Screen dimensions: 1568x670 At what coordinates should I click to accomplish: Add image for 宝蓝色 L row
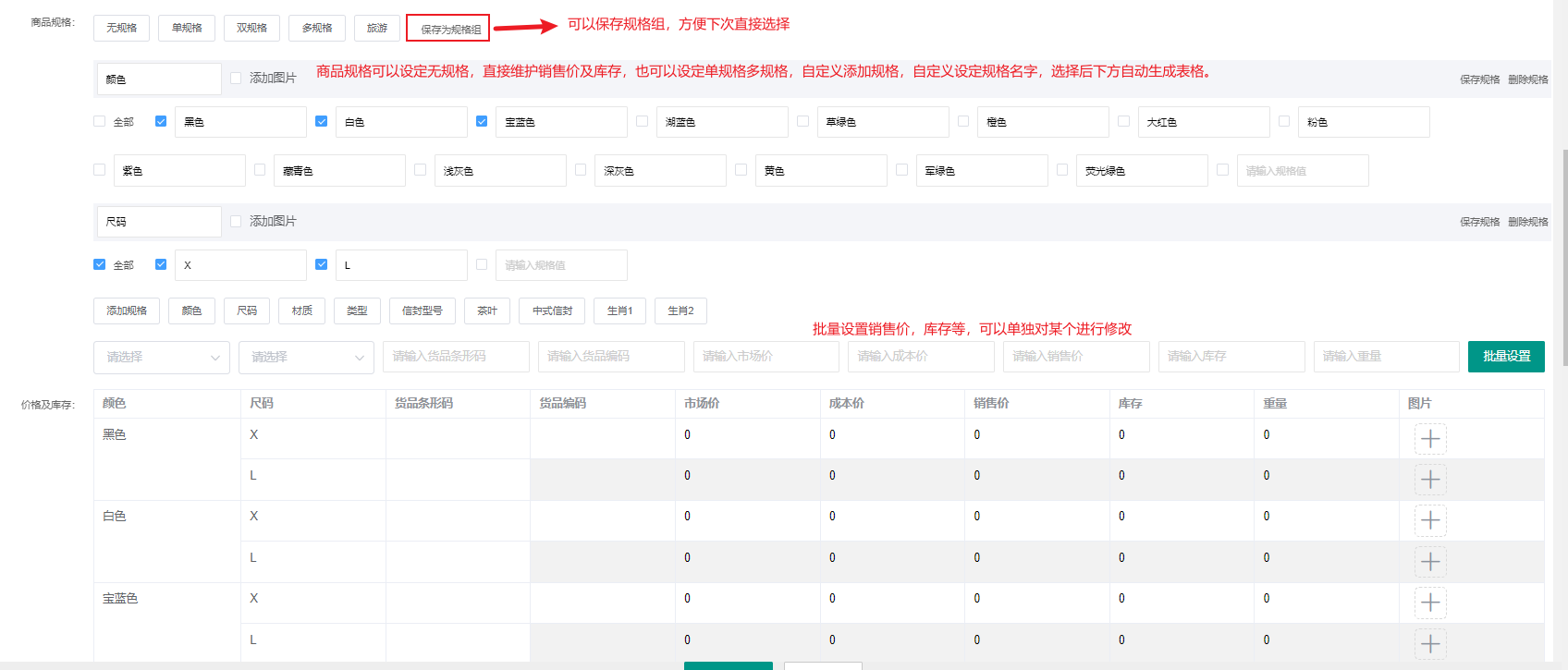pyautogui.click(x=1430, y=644)
